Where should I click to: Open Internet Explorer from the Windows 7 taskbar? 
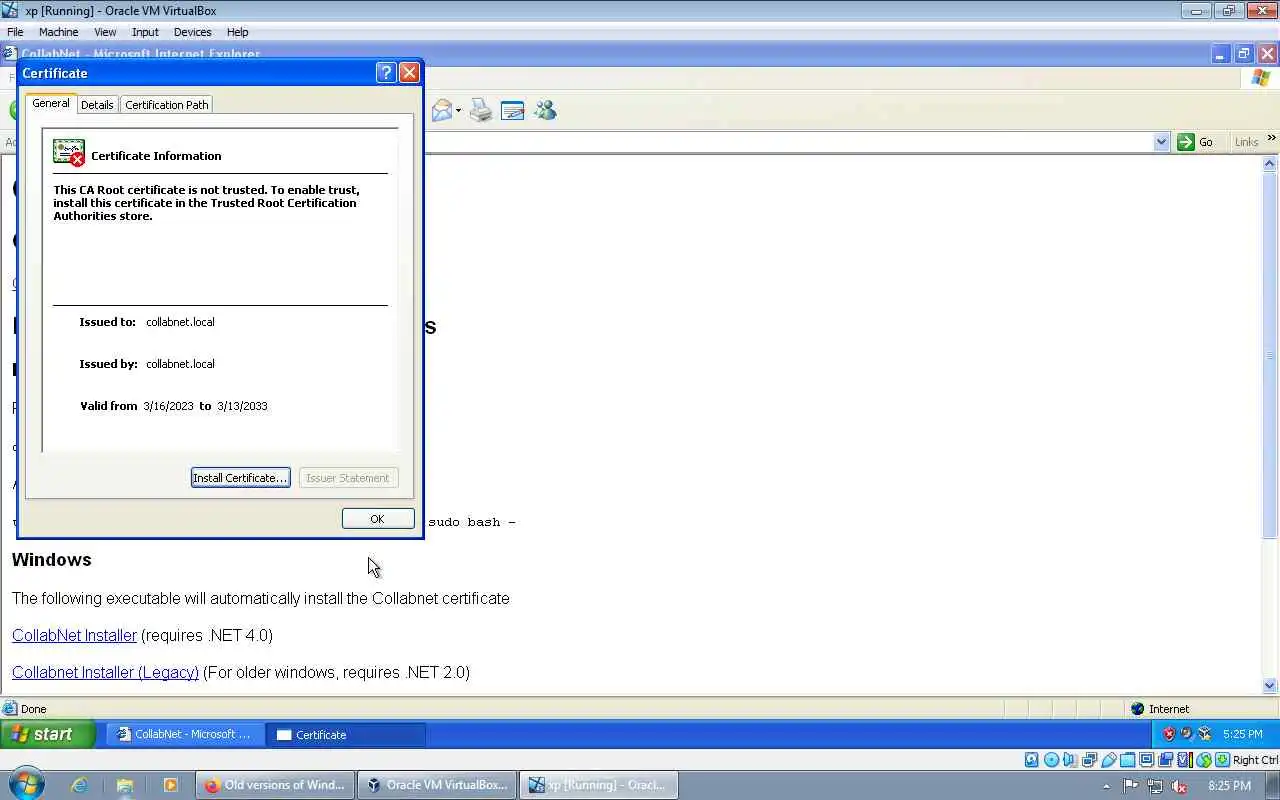[x=79, y=785]
